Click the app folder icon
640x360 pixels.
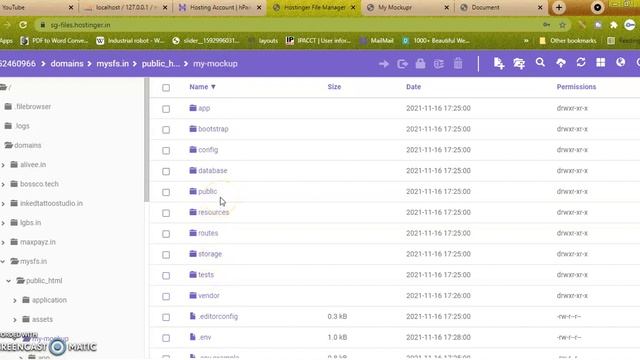193,108
